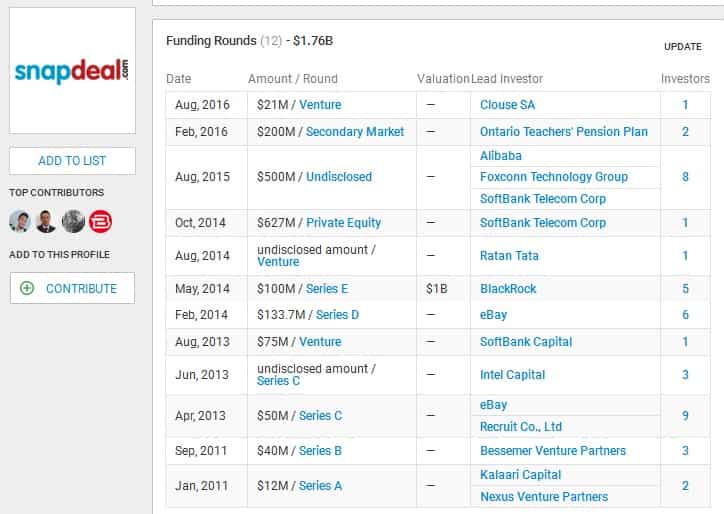Open the eBay link in Apr 2013 row
Viewport: 724px width, 514px height.
pos(494,405)
